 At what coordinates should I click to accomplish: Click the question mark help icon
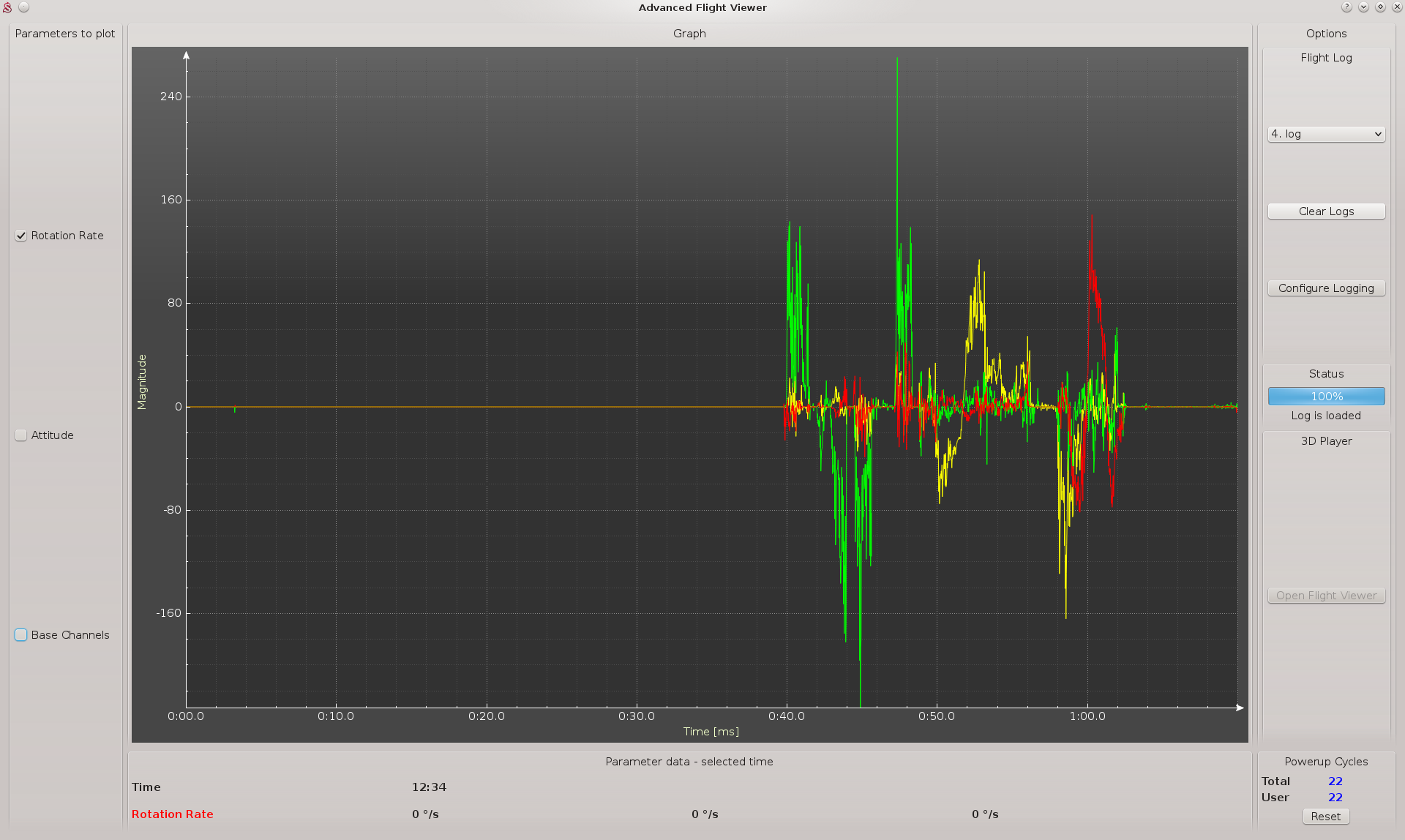point(1346,7)
